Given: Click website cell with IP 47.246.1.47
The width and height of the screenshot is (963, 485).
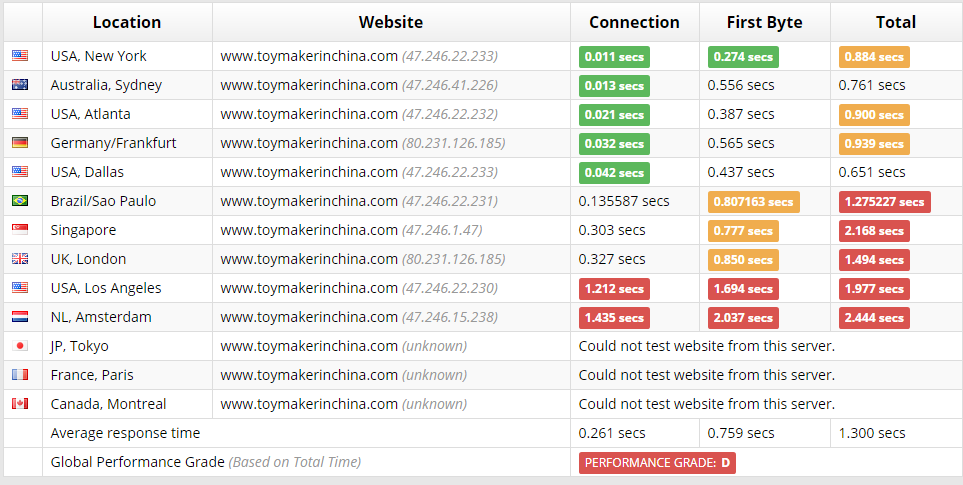Looking at the screenshot, I should (391, 230).
